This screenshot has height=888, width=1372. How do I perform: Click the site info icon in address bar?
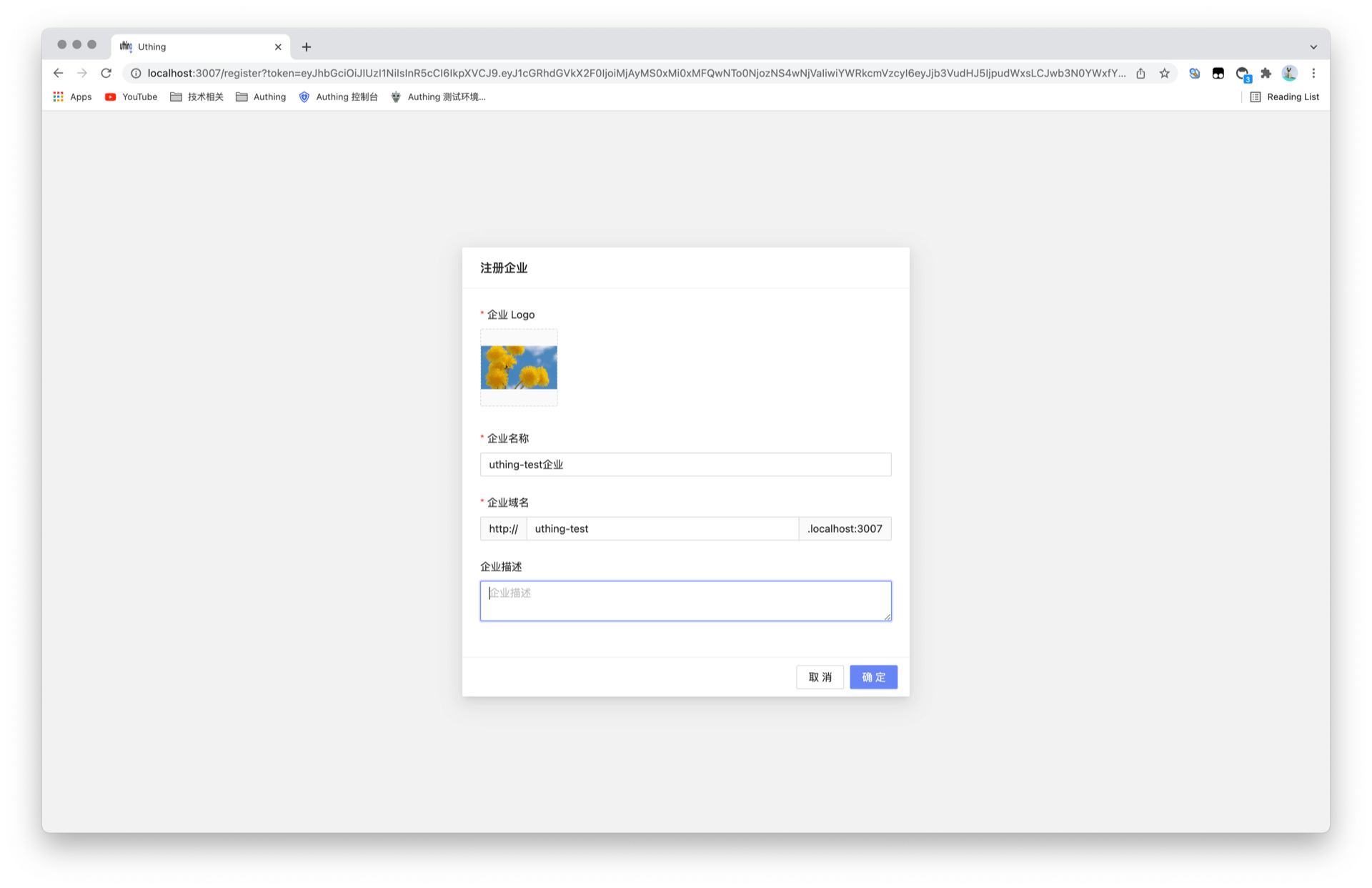click(136, 73)
